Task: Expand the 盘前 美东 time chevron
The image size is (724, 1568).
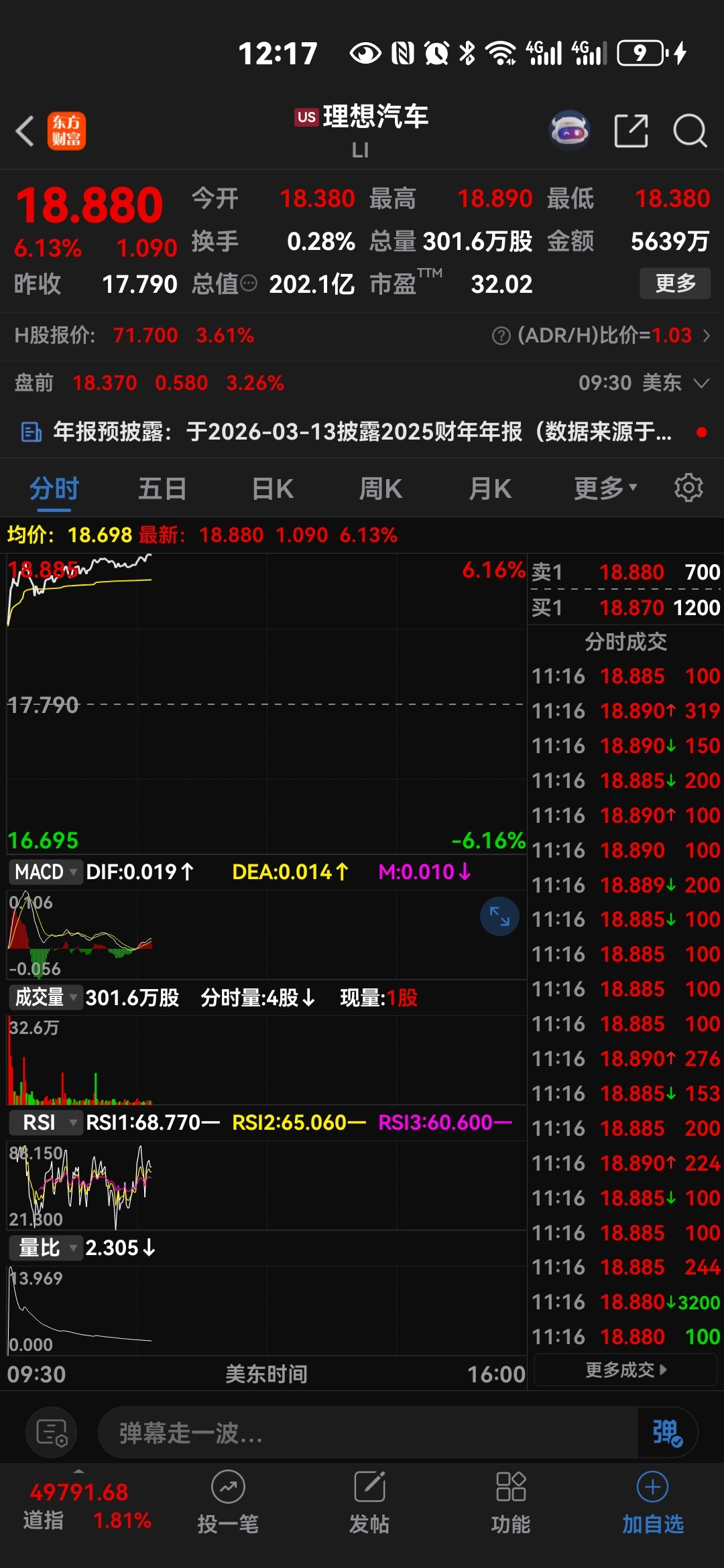Action: pos(701,383)
